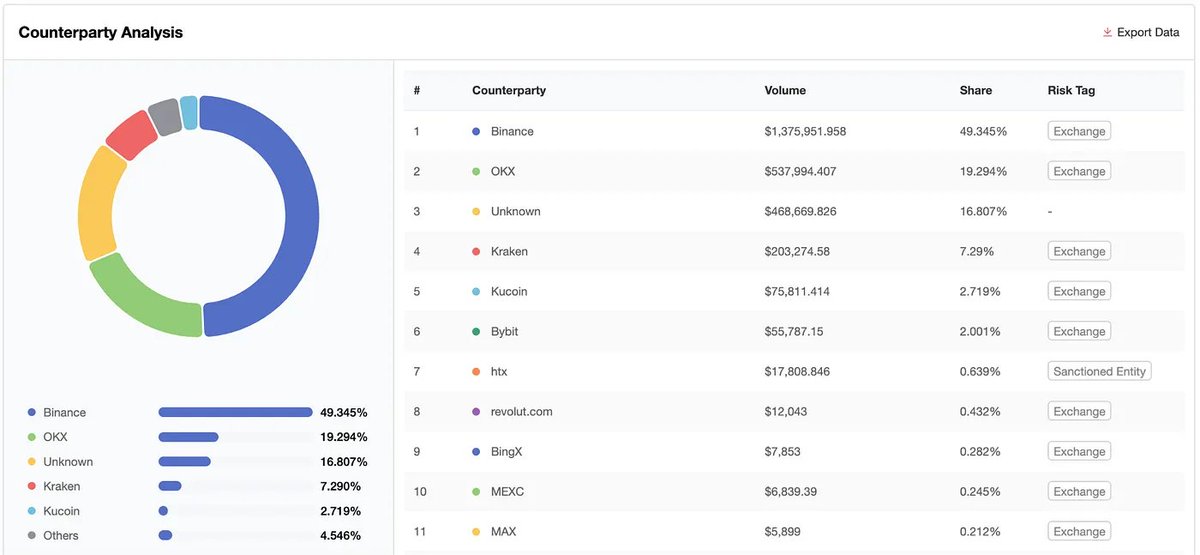1200x555 pixels.
Task: Click the Risk Tag column header
Action: [1071, 90]
